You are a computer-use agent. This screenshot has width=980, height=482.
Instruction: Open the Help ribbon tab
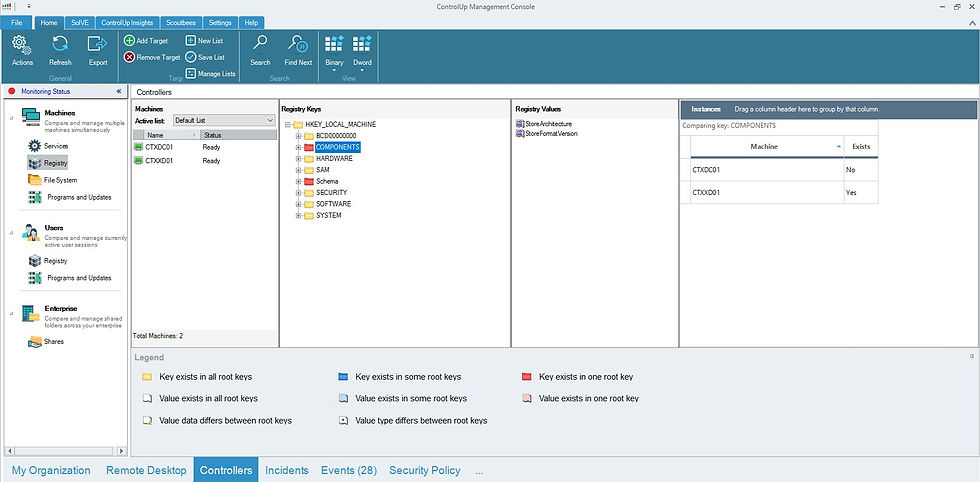[x=251, y=23]
